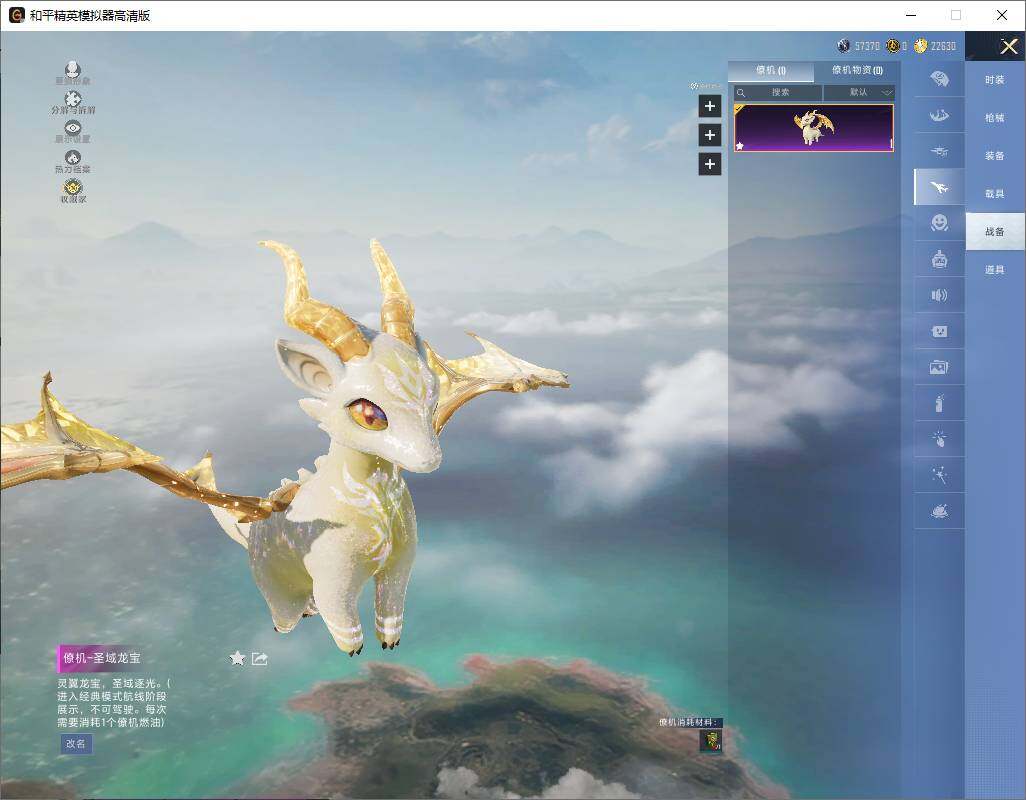Viewport: 1026px width, 800px height.
Task: Toggle the 展示设置 eye display icon
Action: click(73, 129)
